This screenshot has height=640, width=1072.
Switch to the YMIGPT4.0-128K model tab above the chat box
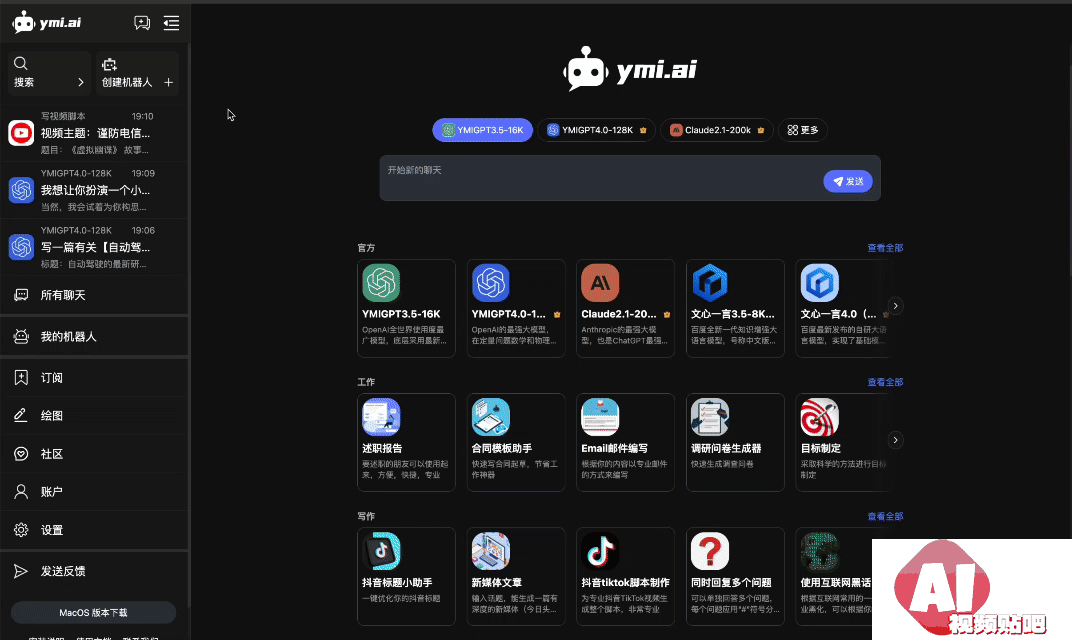[x=597, y=130]
